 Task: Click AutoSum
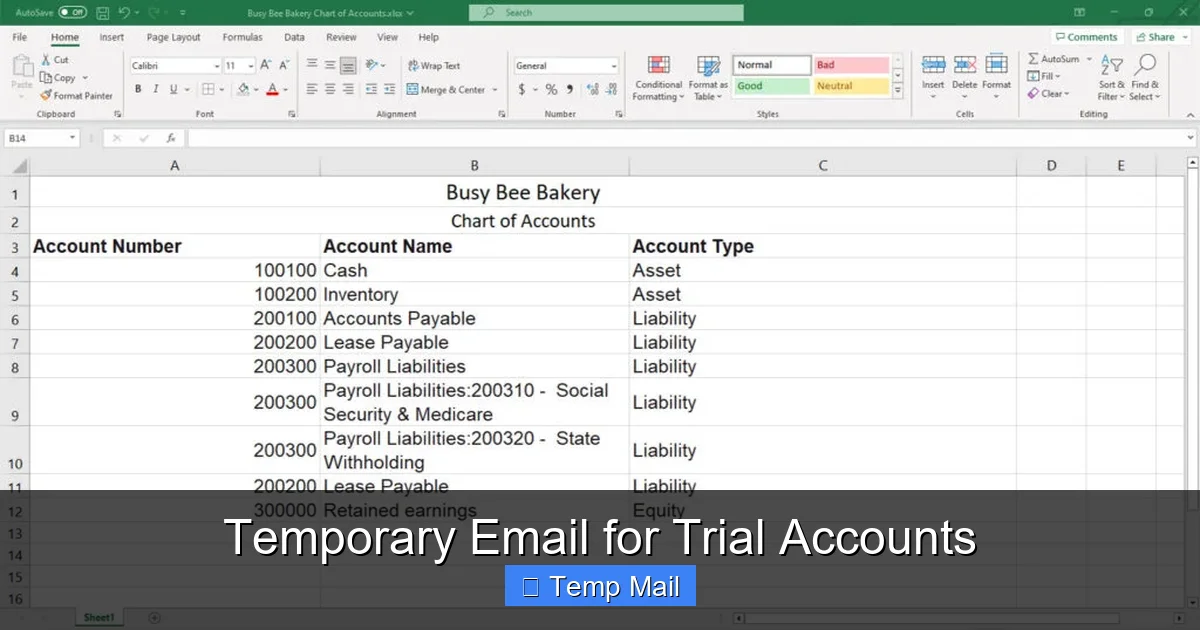(1053, 59)
